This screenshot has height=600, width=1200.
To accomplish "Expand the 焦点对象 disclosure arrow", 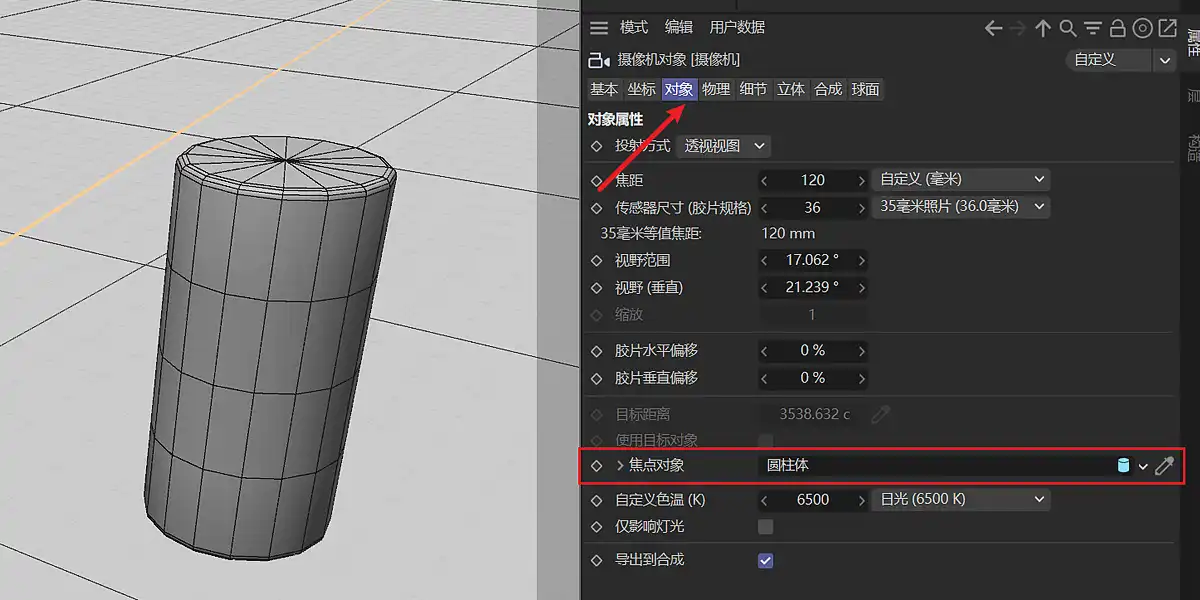I will coord(620,466).
